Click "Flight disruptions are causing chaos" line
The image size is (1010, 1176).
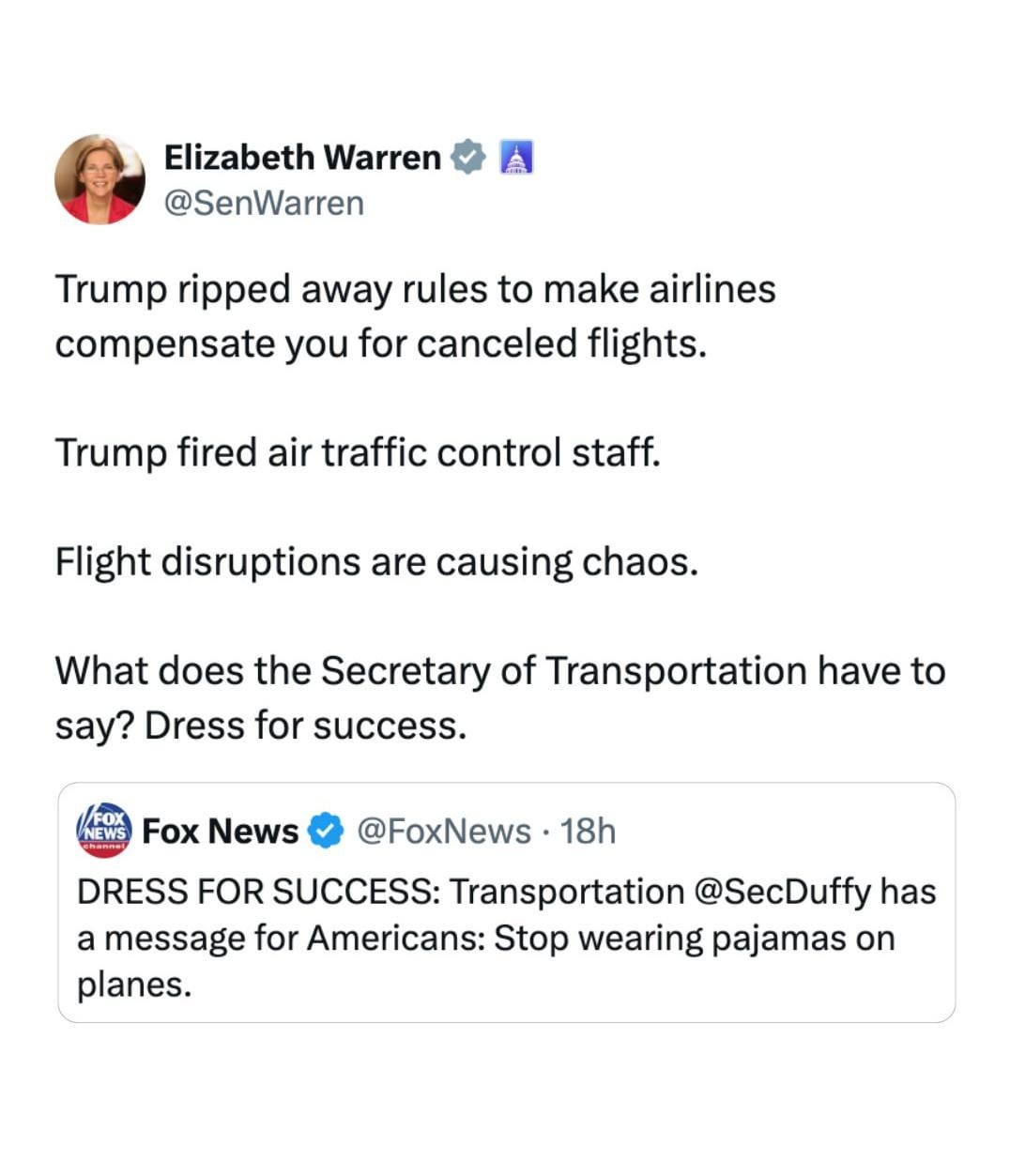(x=376, y=562)
